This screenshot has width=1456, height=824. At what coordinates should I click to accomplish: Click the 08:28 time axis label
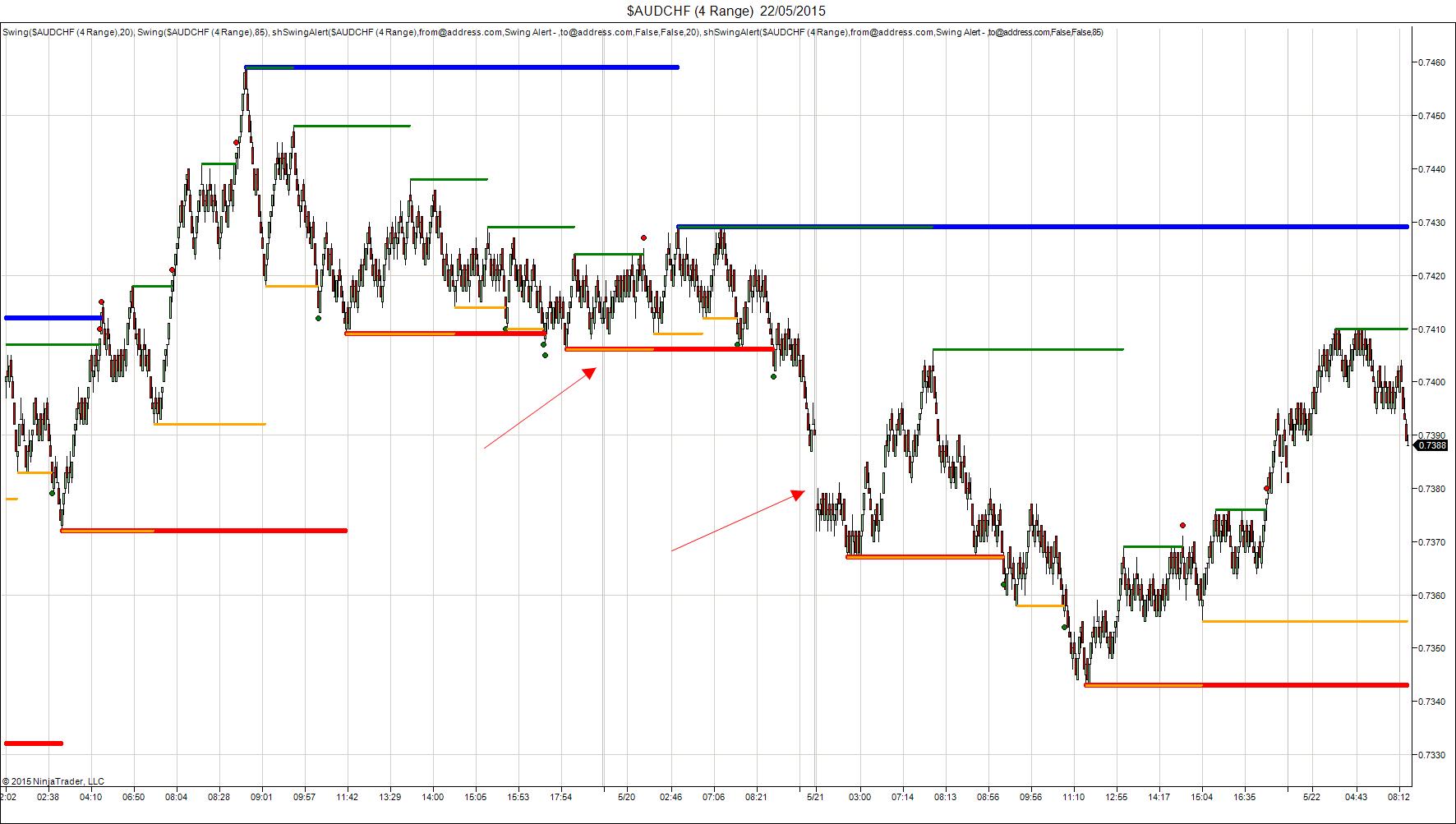pyautogui.click(x=219, y=797)
